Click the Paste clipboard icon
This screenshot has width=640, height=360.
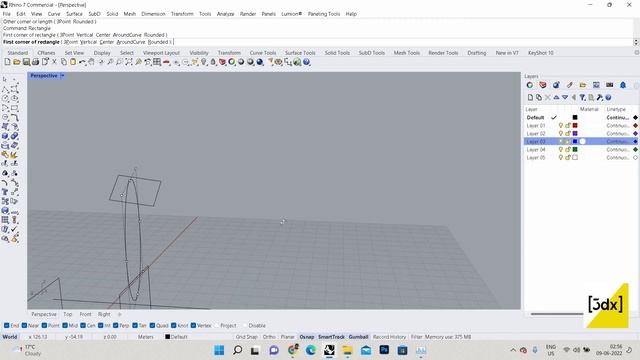pyautogui.click(x=73, y=62)
